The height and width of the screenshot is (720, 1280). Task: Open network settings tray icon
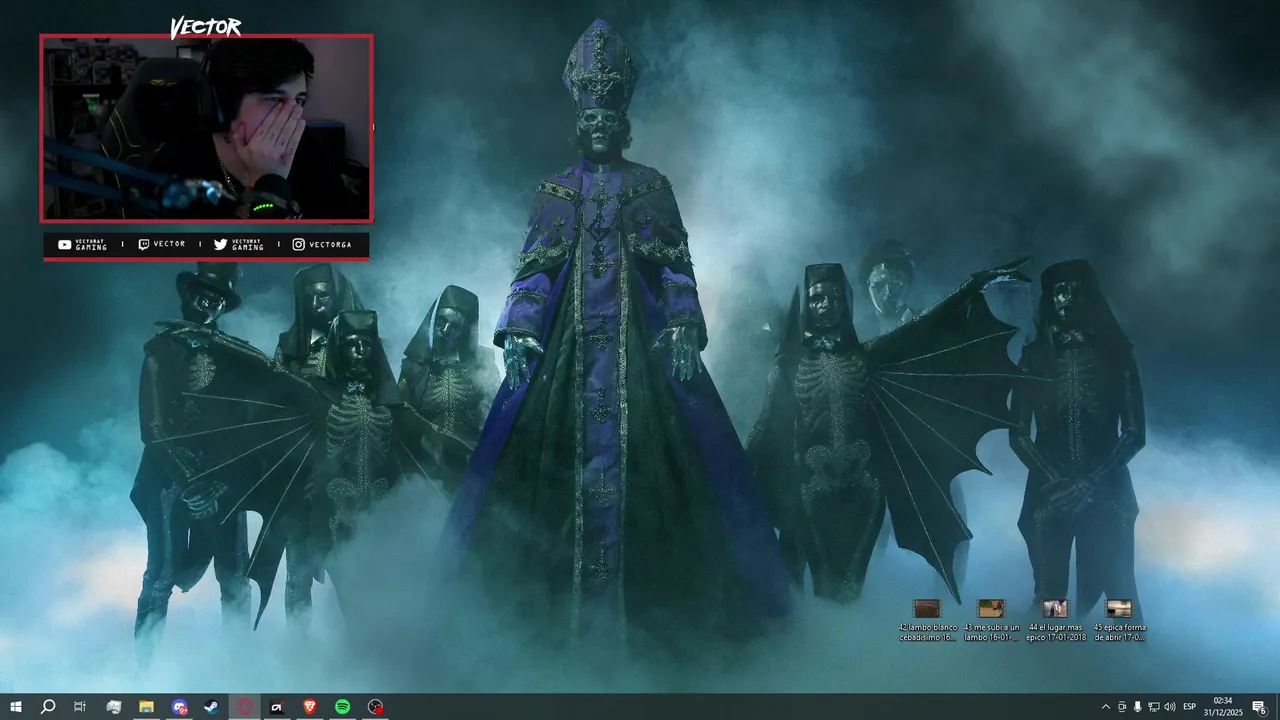pyautogui.click(x=1153, y=707)
